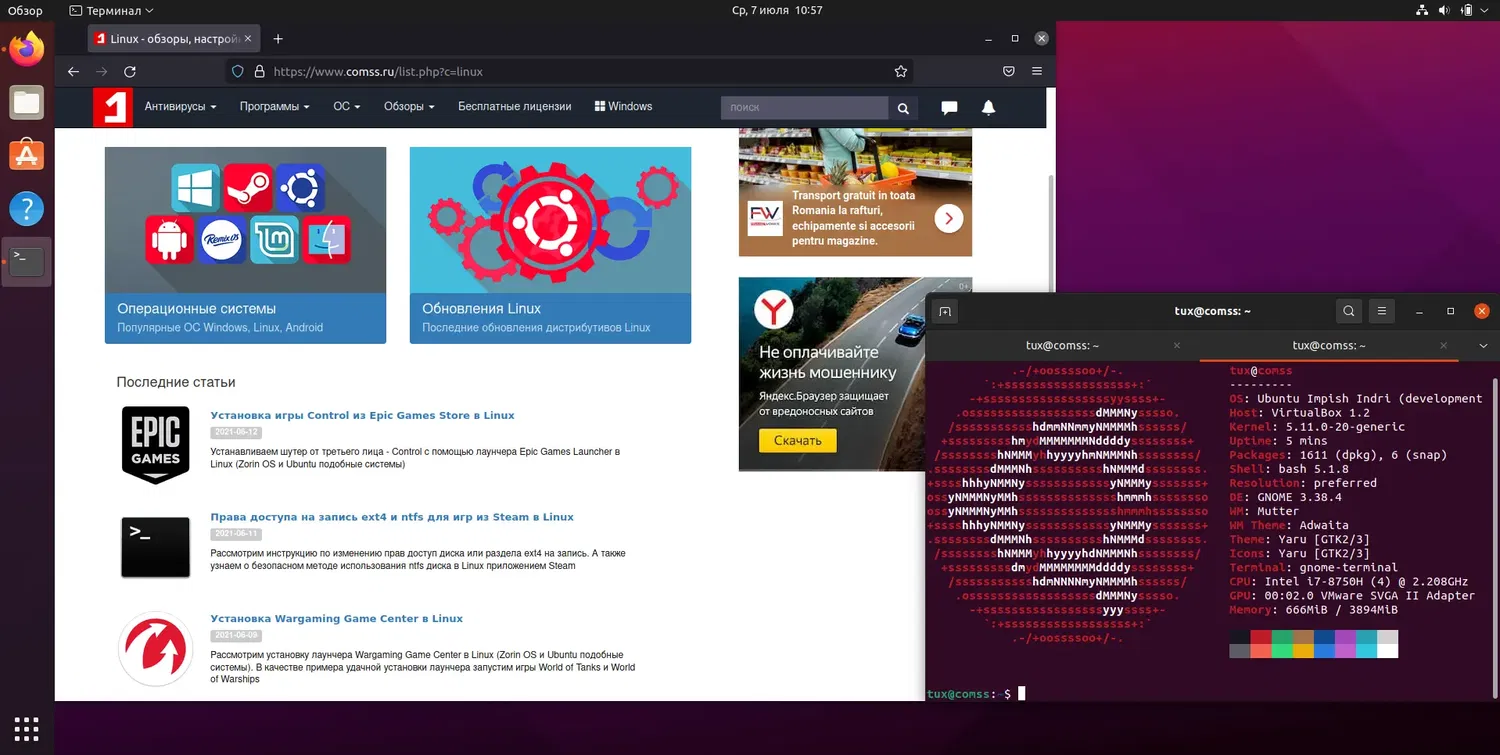Click the arrow on the Romania transport ad
The image size is (1500, 755).
click(949, 218)
